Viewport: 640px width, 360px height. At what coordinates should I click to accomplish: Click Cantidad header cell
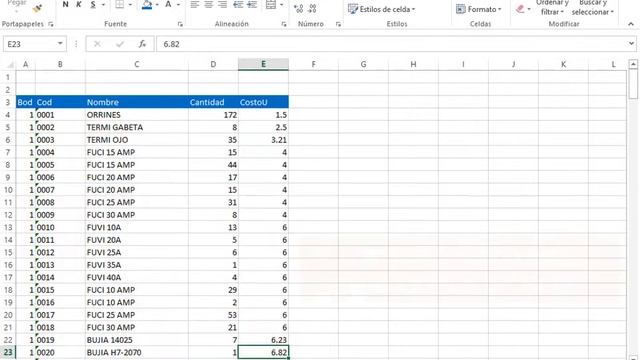coord(213,102)
